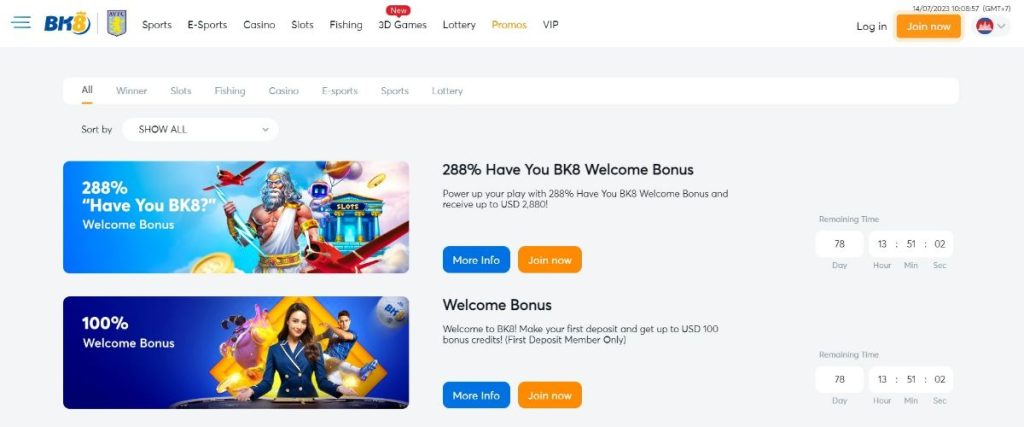
Task: Open 3D Games with New badge
Action: (402, 25)
